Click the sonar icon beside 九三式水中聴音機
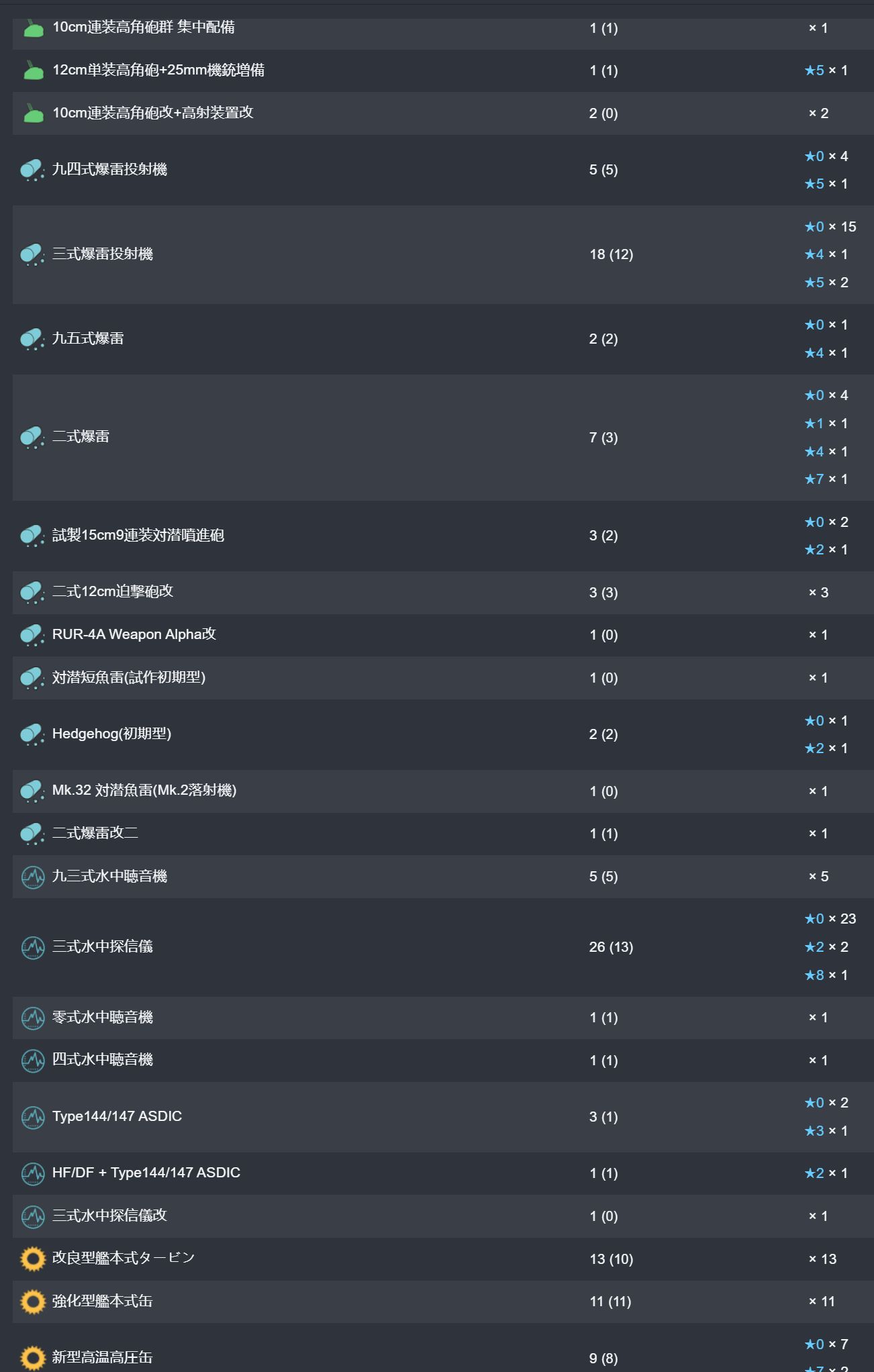This screenshot has height=1372, width=874. 33,877
